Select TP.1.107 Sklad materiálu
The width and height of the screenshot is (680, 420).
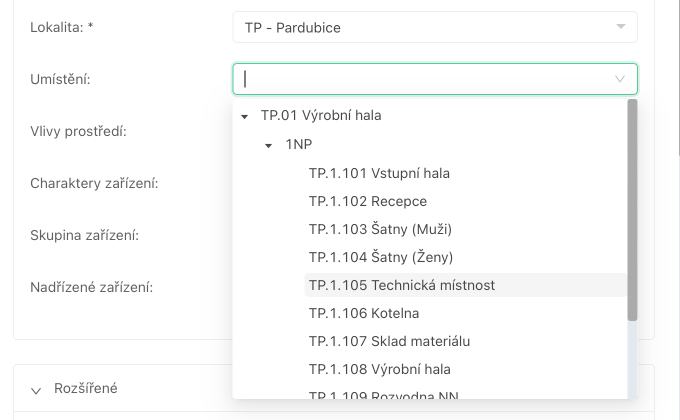point(389,341)
